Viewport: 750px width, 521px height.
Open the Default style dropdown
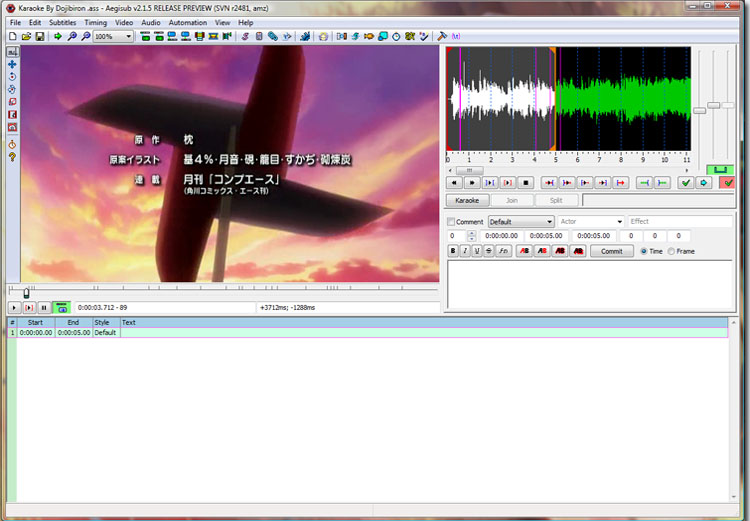pyautogui.click(x=521, y=222)
